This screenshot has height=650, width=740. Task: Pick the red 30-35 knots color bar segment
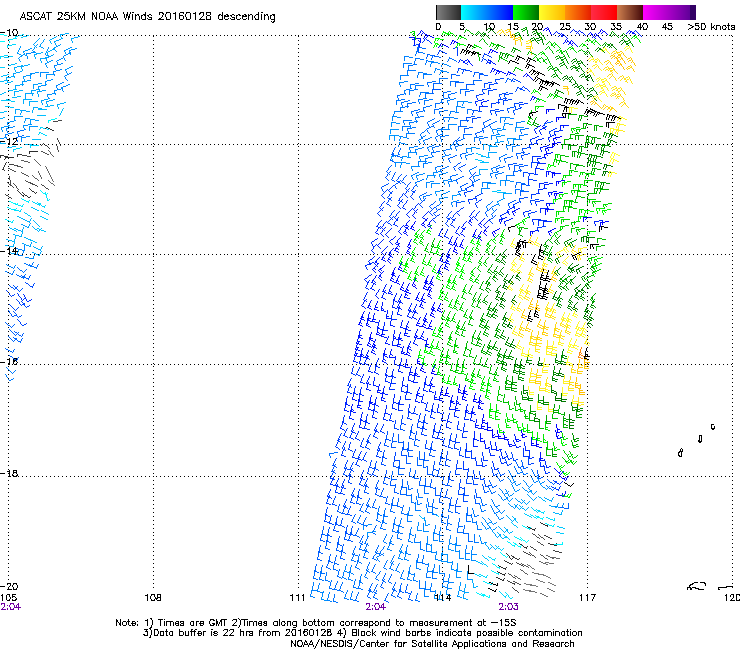(604, 12)
